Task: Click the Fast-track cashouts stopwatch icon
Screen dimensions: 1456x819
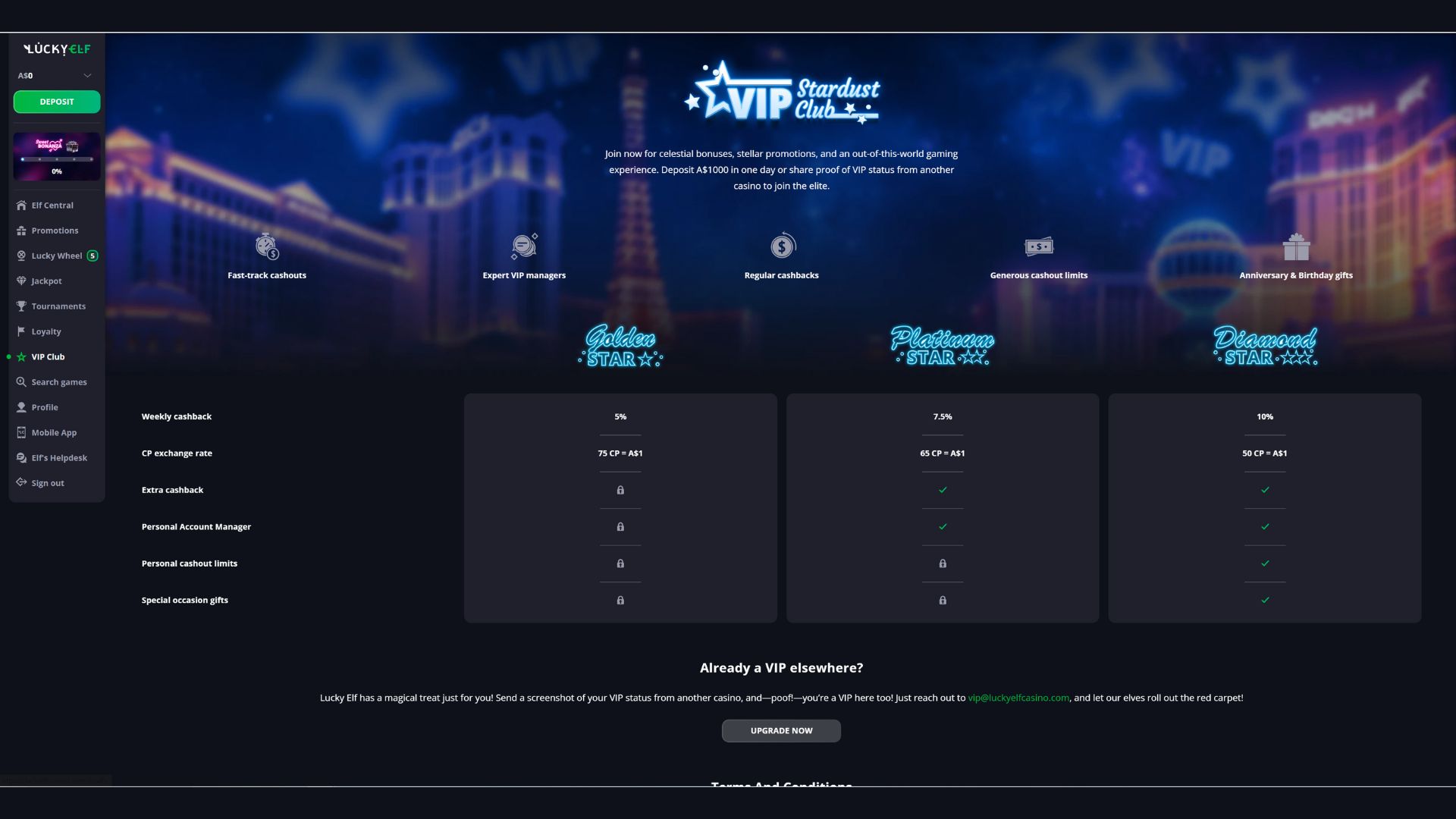Action: click(267, 246)
